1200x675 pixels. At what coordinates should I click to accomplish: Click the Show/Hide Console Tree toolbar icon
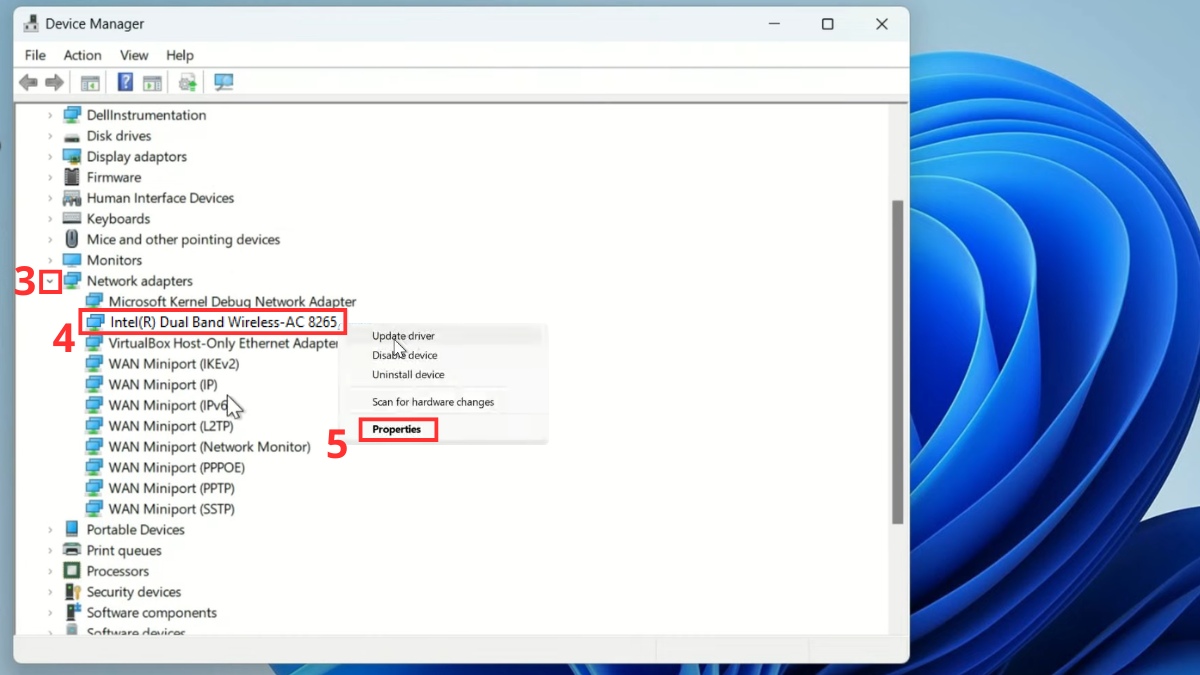point(91,82)
